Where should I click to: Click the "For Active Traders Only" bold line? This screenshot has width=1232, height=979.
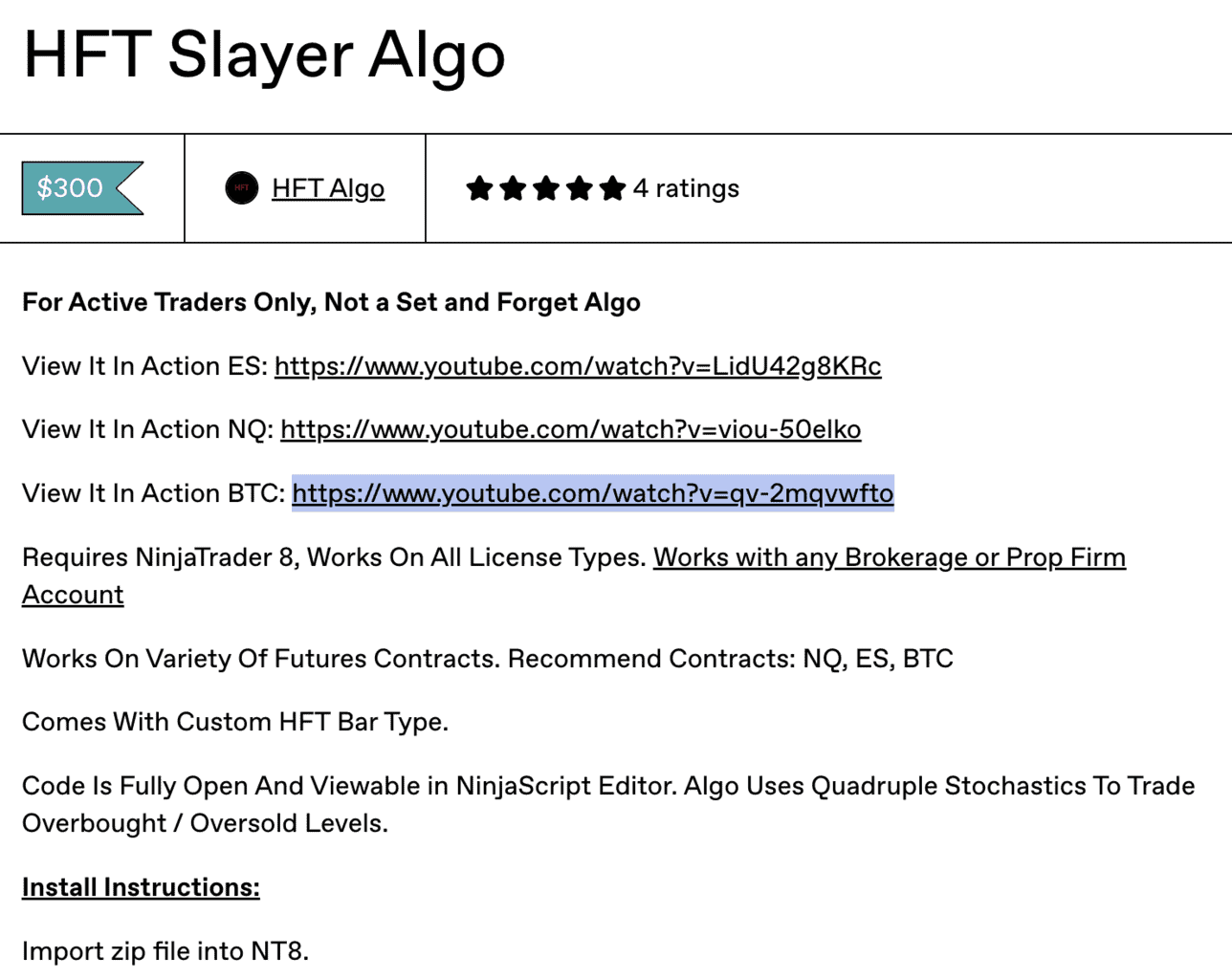click(x=331, y=302)
